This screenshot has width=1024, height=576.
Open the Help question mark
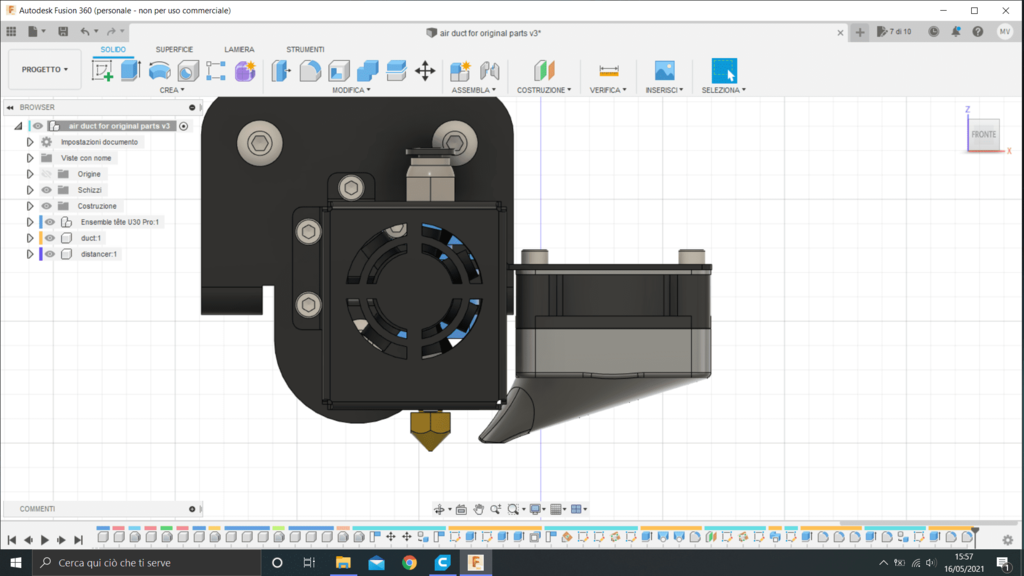pos(978,31)
